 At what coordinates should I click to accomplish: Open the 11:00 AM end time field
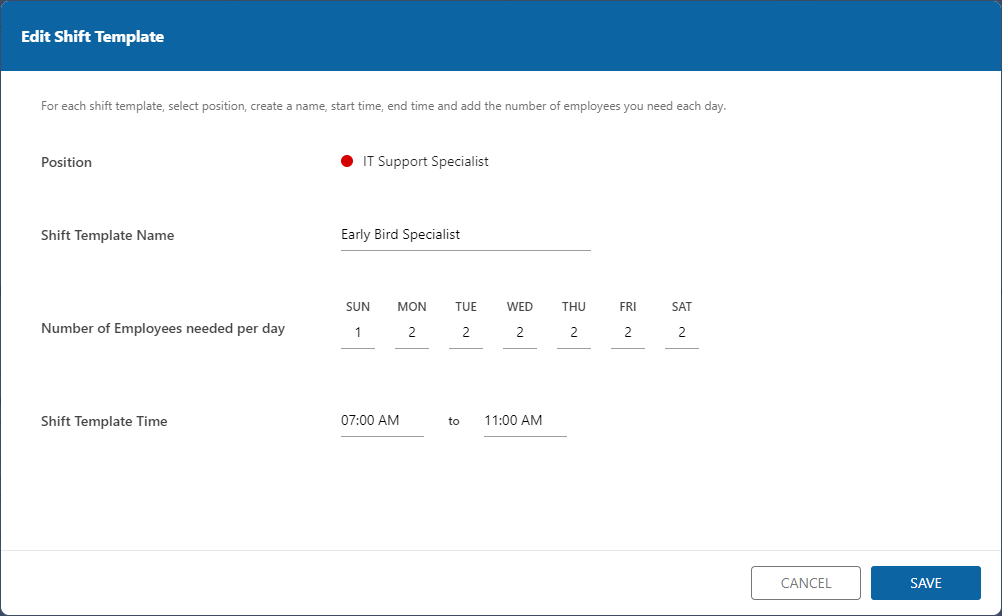tap(525, 421)
